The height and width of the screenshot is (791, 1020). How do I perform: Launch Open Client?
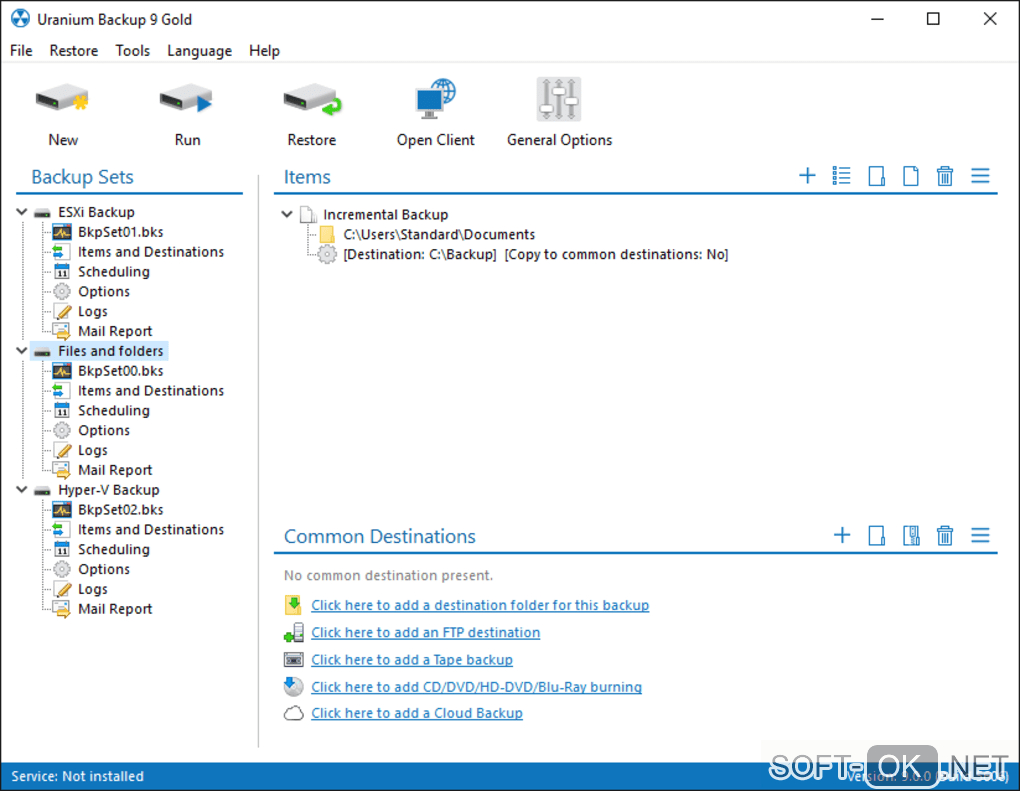(x=436, y=114)
